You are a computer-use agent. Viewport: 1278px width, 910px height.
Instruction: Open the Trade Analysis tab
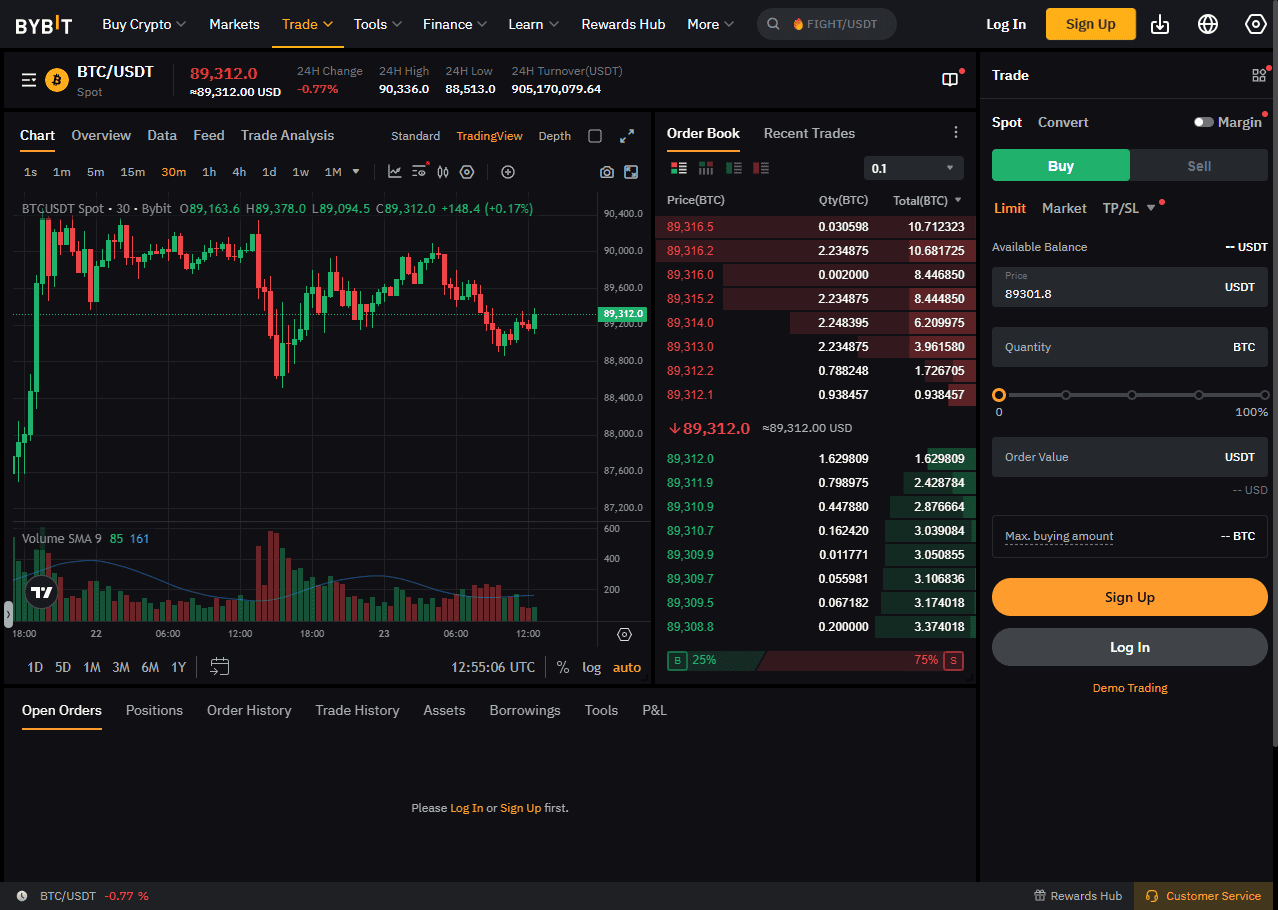click(x=290, y=135)
